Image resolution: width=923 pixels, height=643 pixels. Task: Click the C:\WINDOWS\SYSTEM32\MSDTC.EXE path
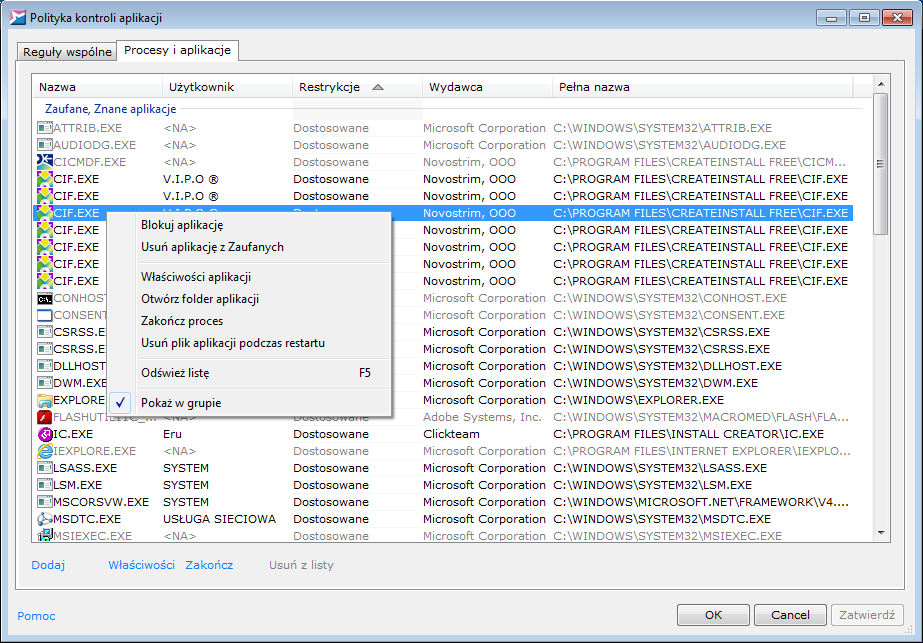(662, 519)
